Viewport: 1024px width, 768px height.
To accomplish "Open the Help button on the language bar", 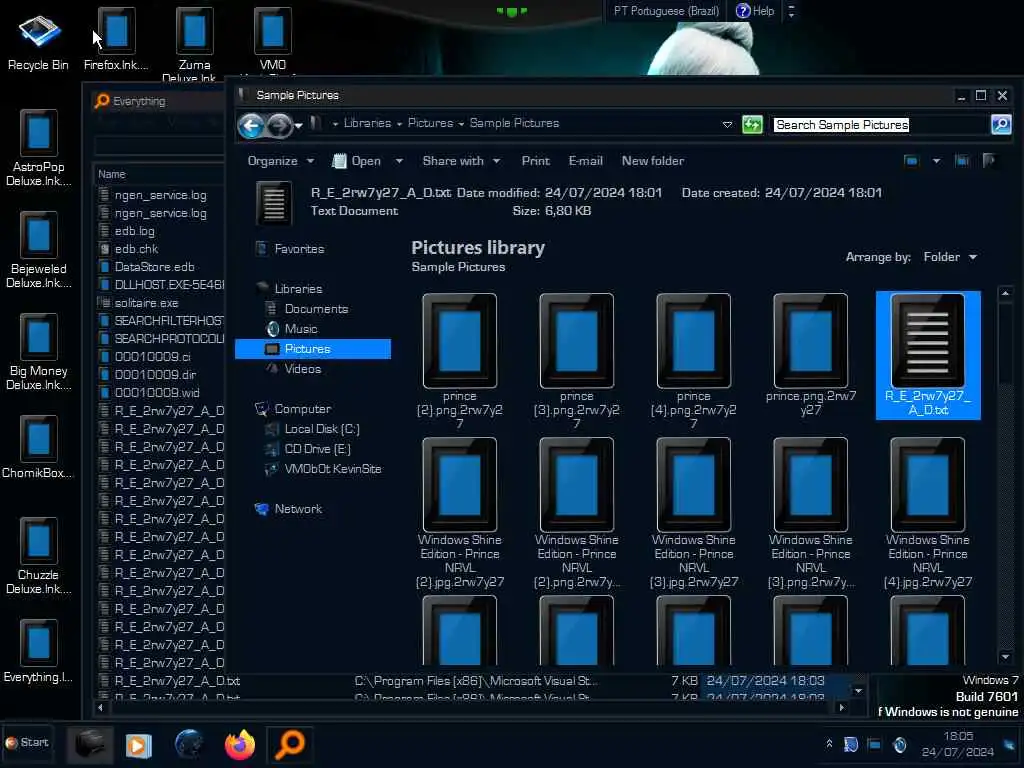I will click(754, 11).
